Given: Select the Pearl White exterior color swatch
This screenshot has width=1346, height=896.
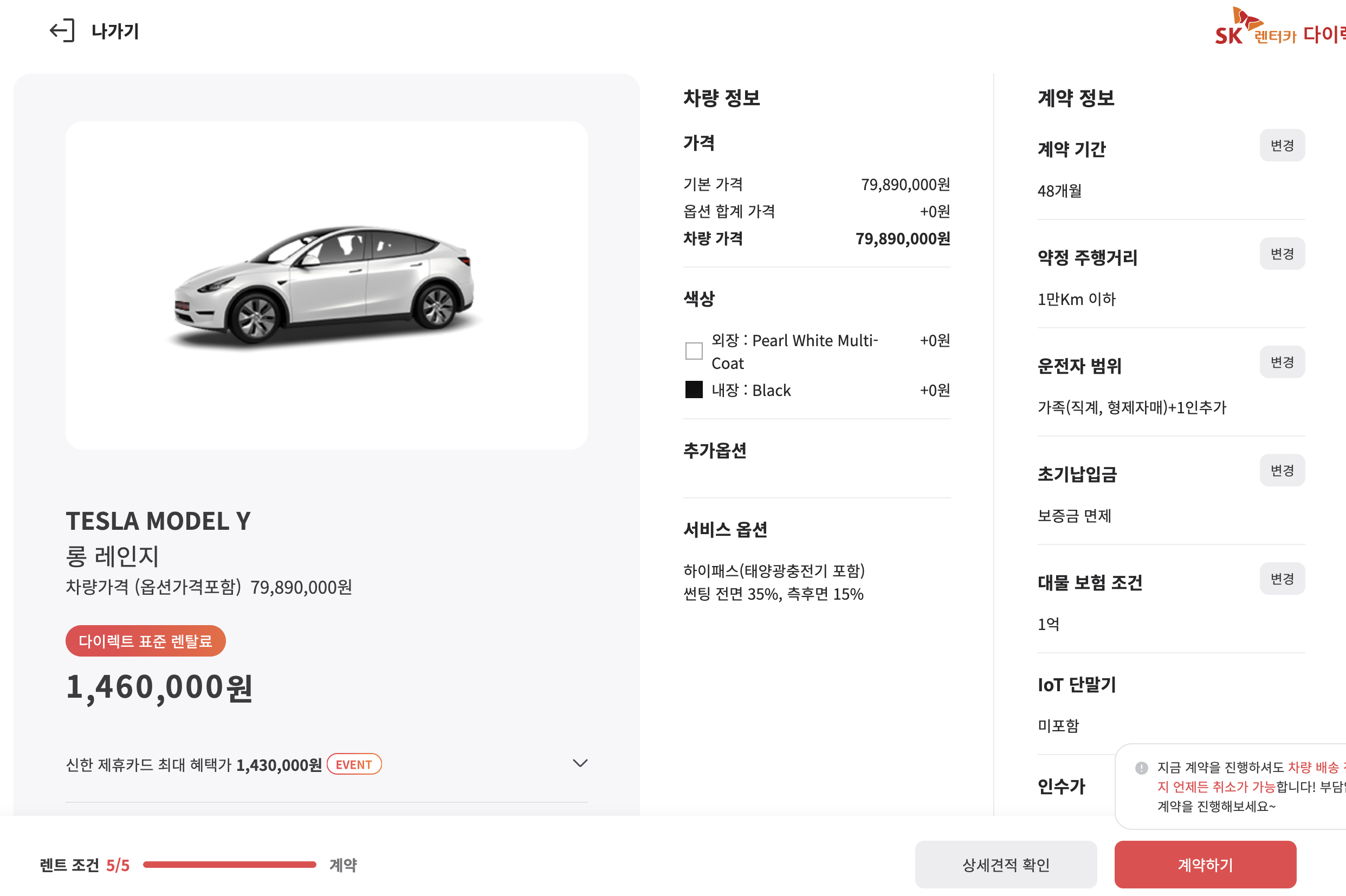Looking at the screenshot, I should [x=694, y=351].
